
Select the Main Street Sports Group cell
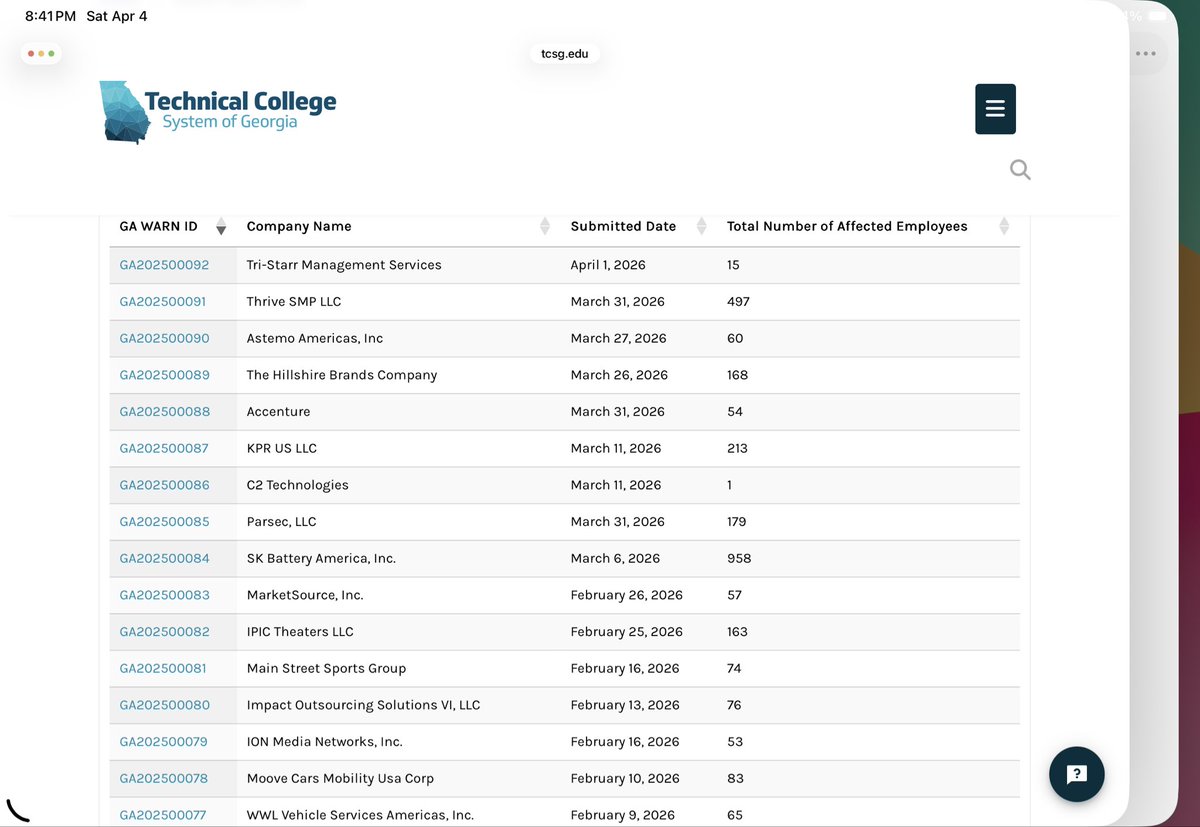[399, 668]
